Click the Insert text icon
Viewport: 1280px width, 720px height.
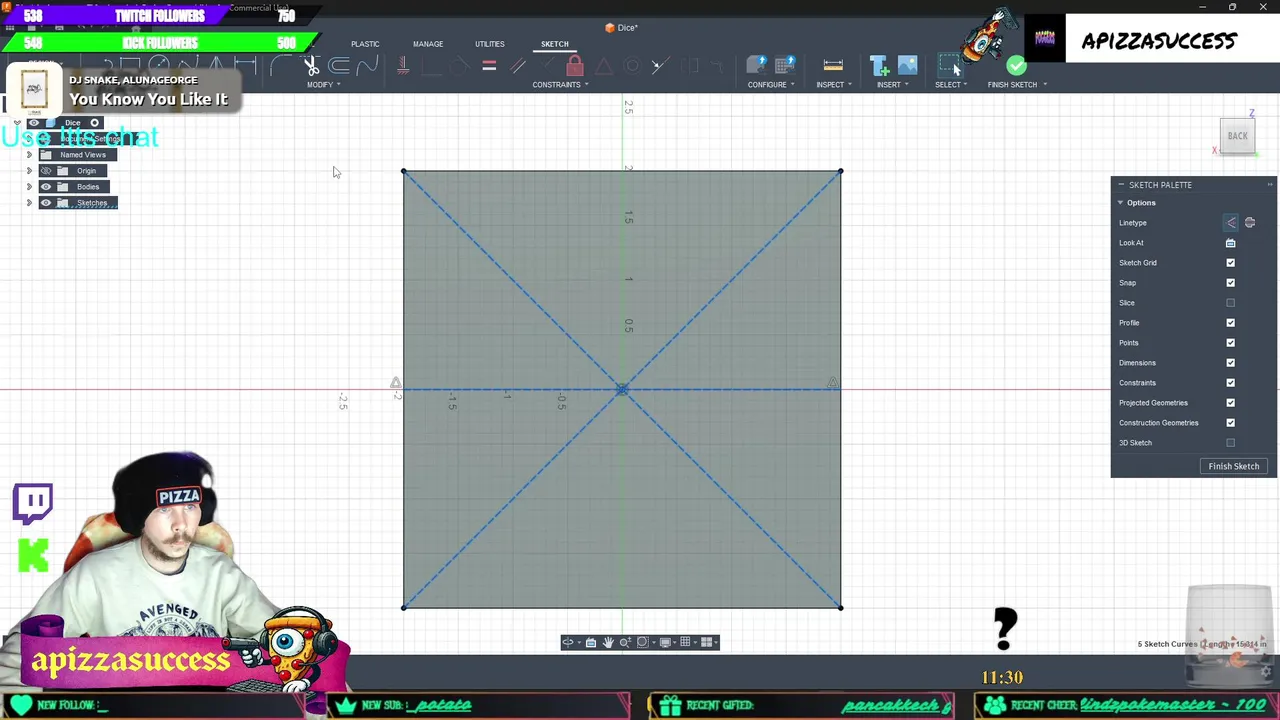880,66
